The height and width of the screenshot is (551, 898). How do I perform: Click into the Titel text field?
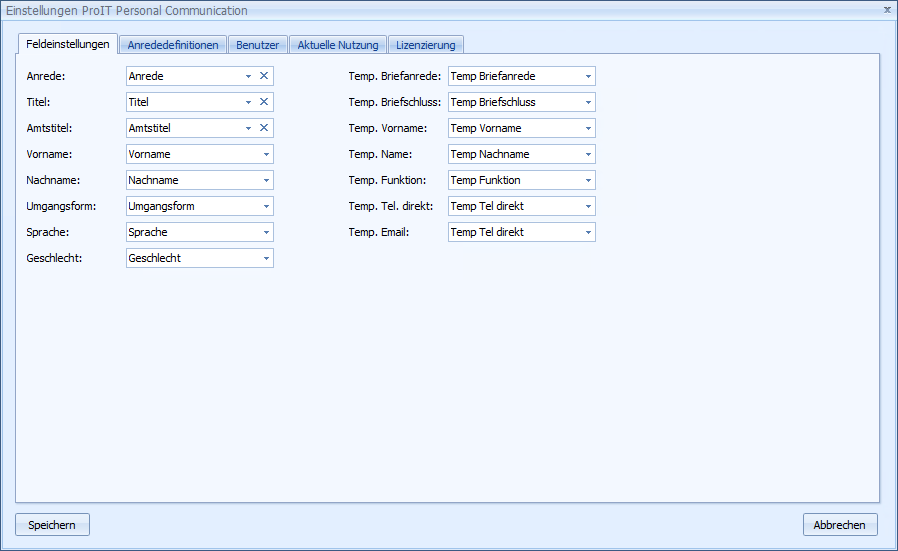tap(183, 102)
